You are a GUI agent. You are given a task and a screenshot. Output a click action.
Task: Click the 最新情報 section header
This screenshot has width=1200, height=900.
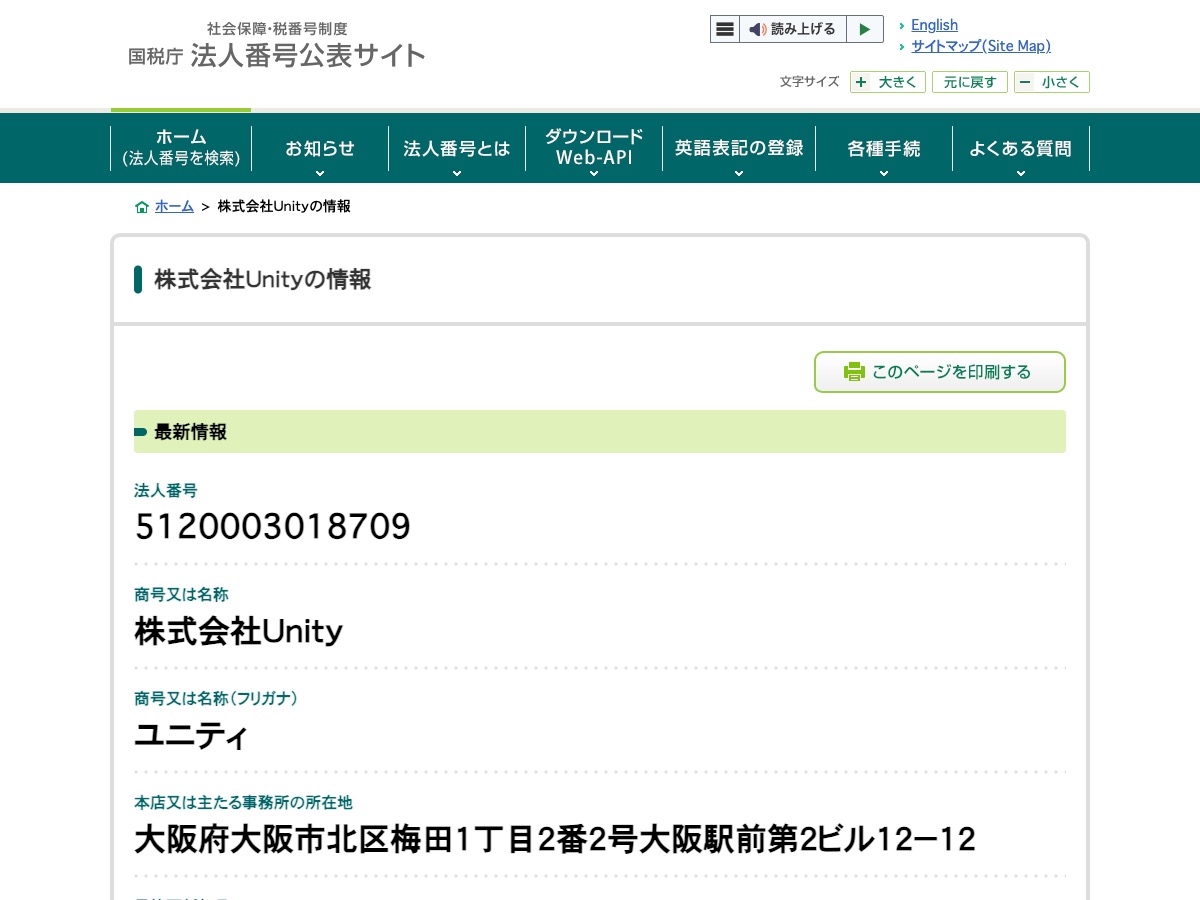[600, 432]
